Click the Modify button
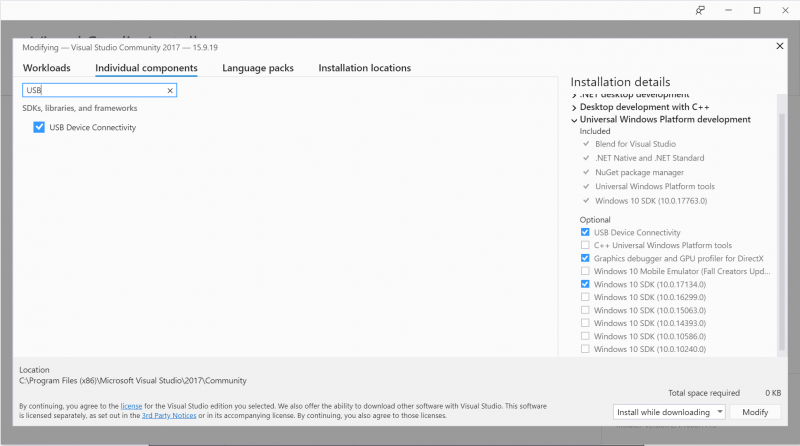 coord(755,412)
